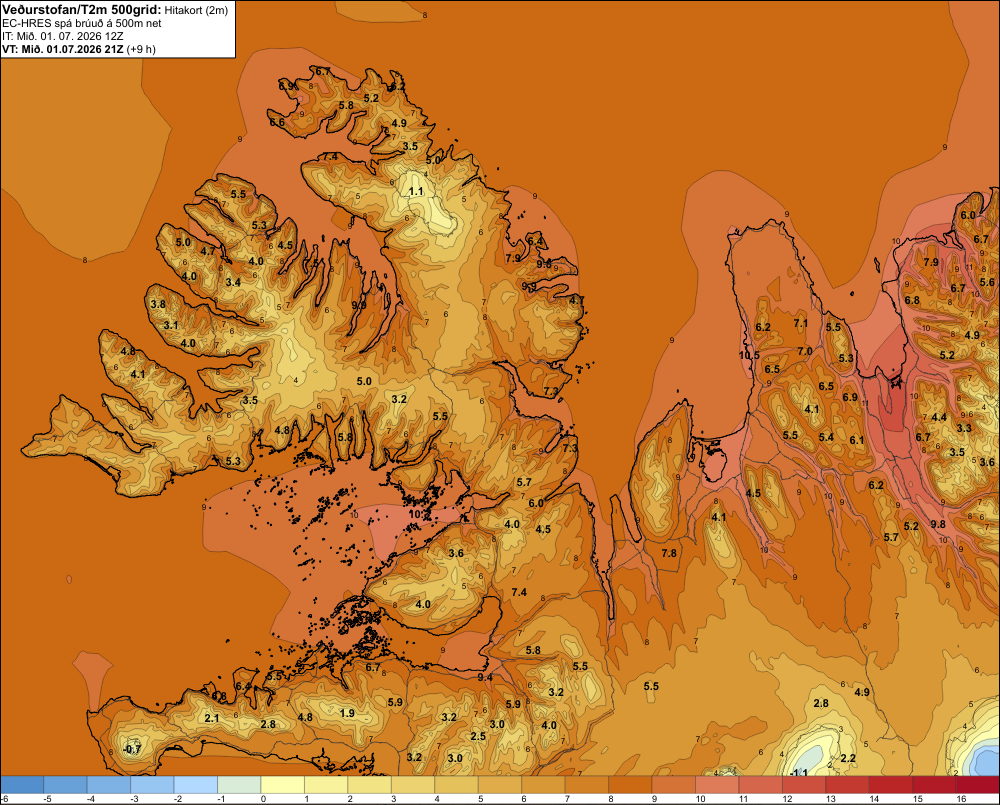Image resolution: width=1000 pixels, height=805 pixels.
Task: Click the '2.5' temperature value
Action: (x=478, y=736)
